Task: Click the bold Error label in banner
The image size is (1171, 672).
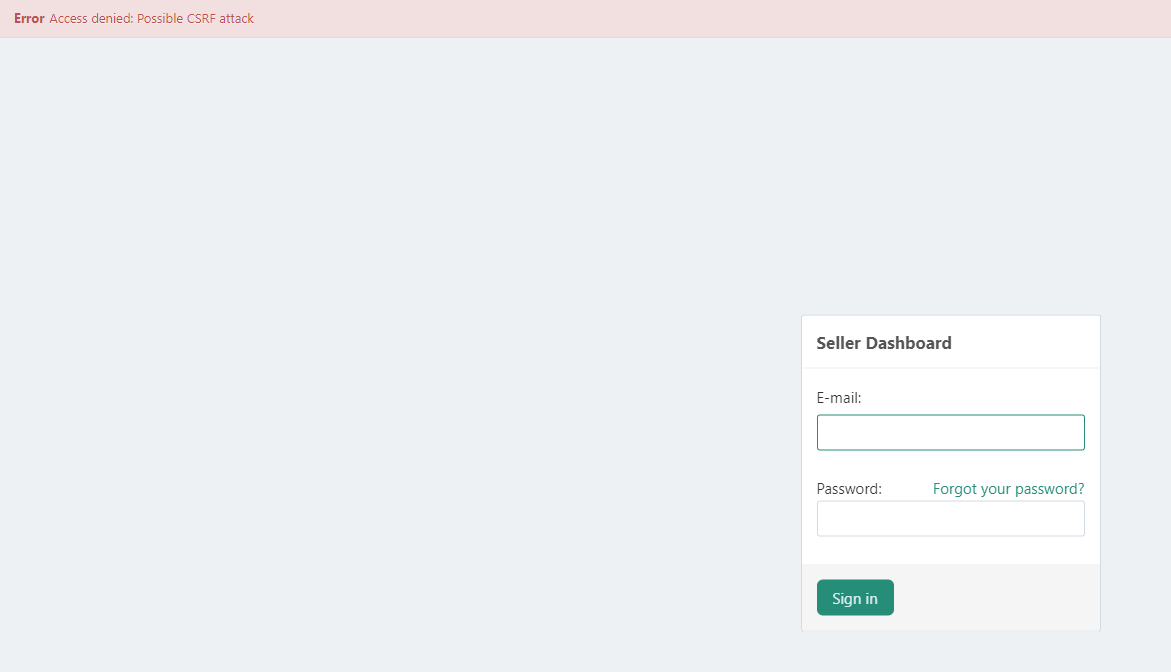Action: tap(29, 19)
